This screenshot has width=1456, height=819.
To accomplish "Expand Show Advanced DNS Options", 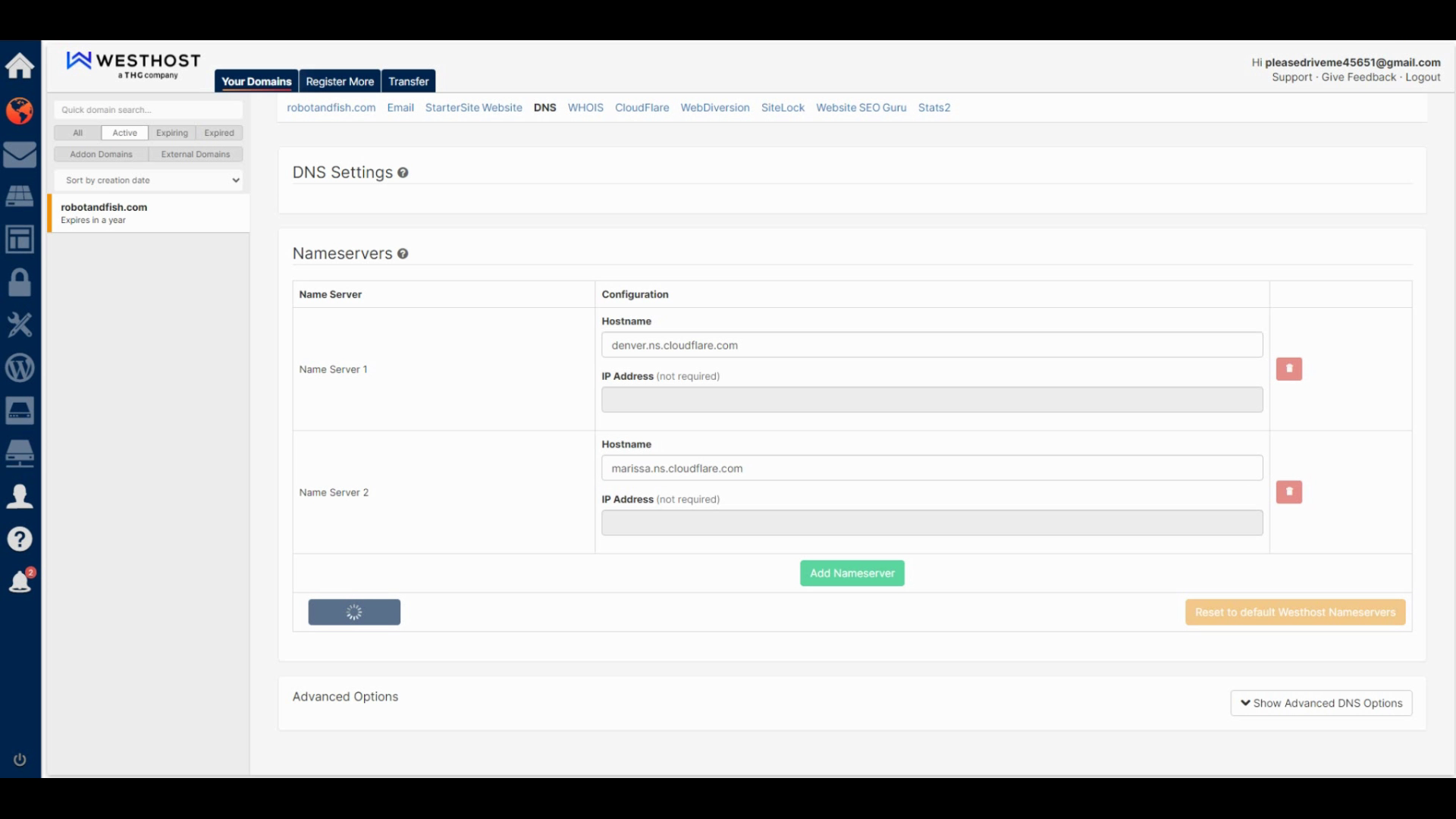I will (1320, 703).
